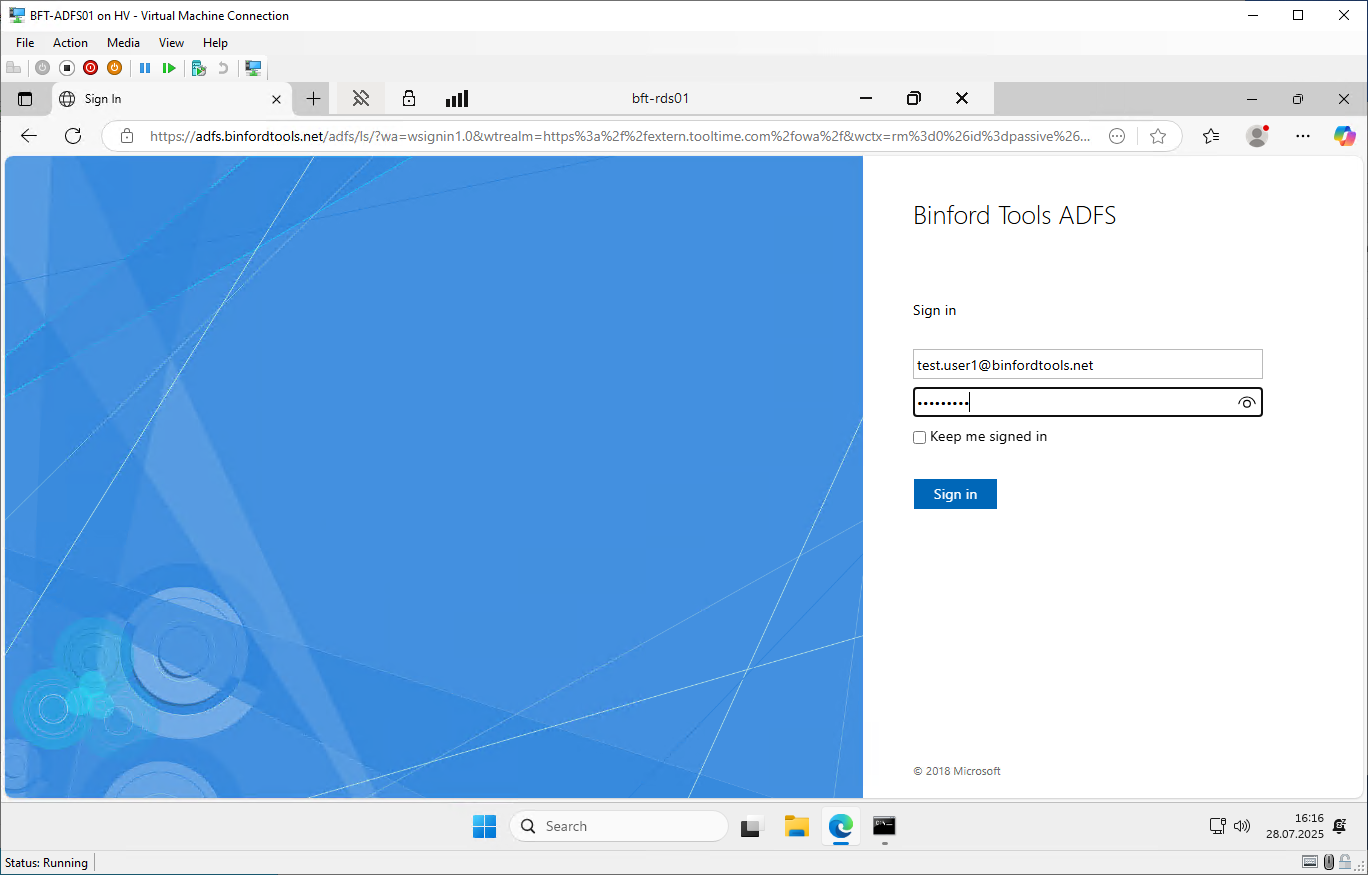Add this page to favorites star
The image size is (1368, 875).
(x=1158, y=136)
